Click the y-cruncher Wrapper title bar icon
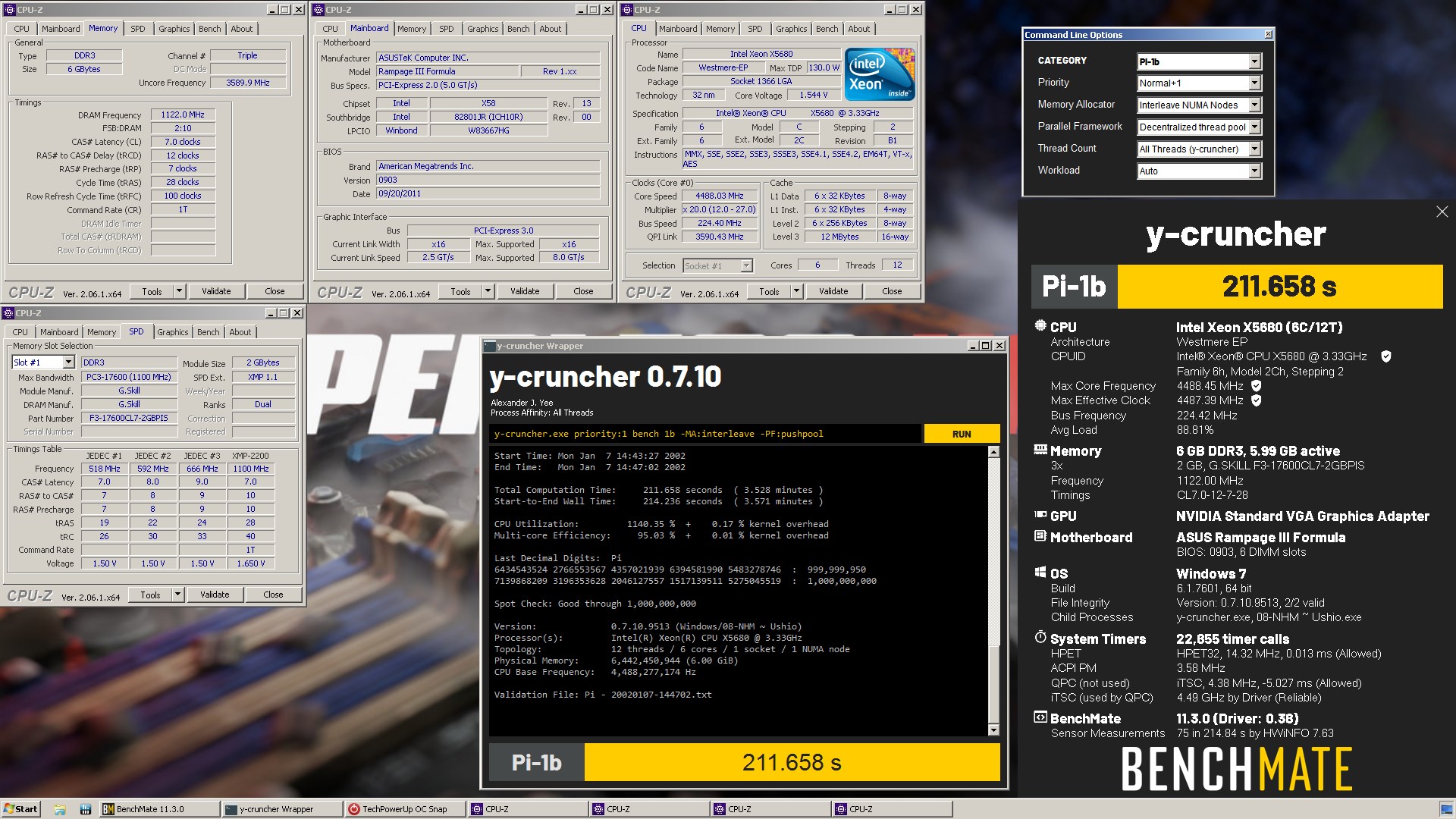This screenshot has width=1456, height=819. 491,346
